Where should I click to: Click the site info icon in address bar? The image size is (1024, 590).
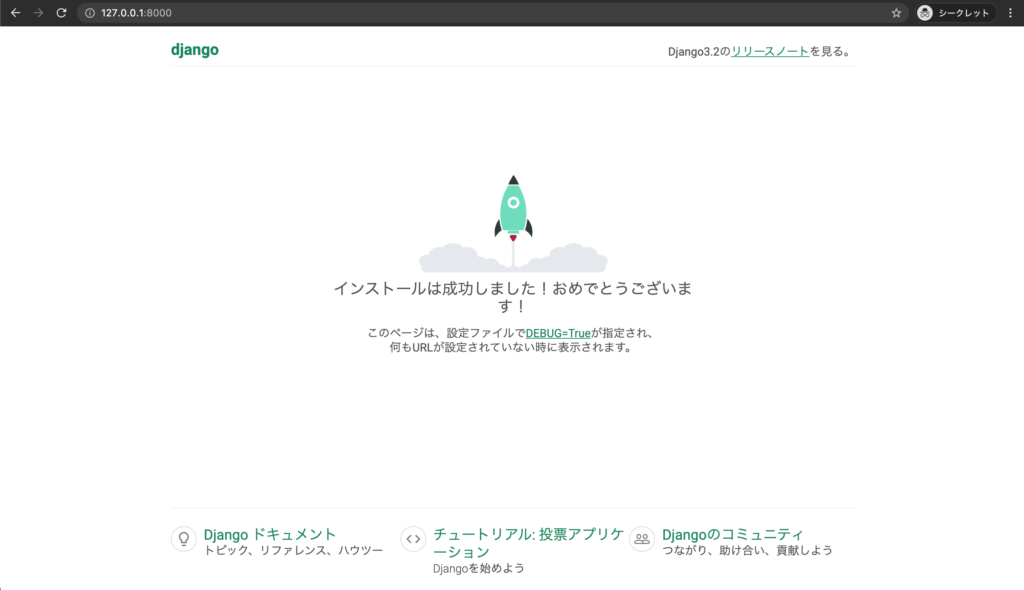click(x=90, y=13)
